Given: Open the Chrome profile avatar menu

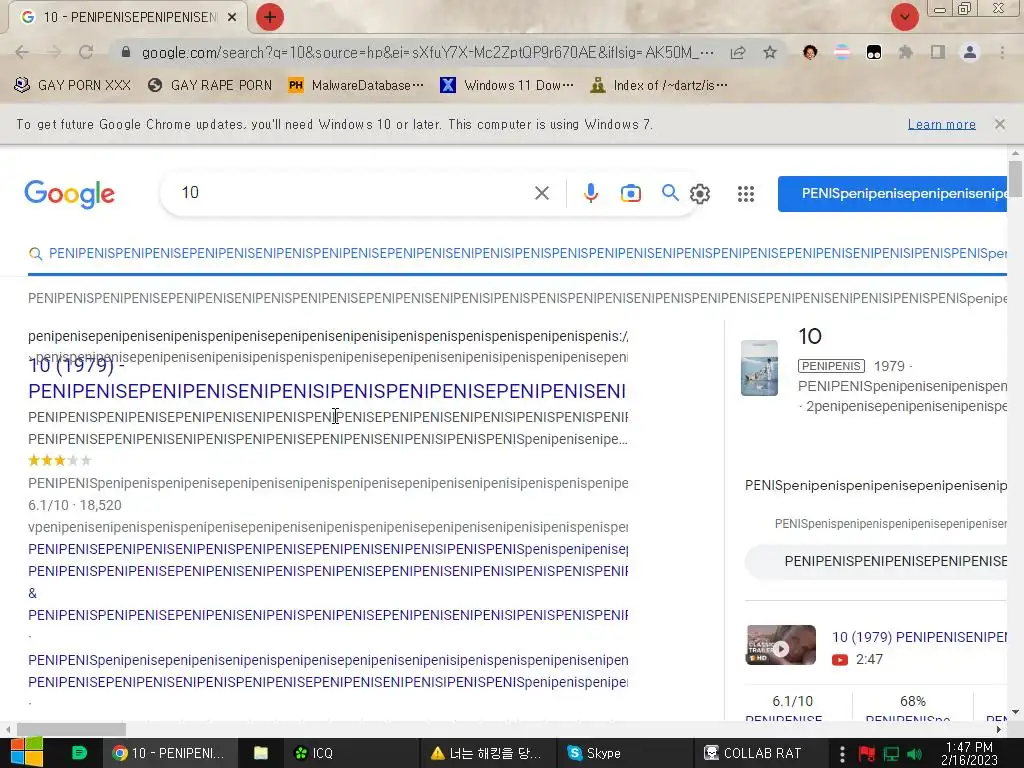Looking at the screenshot, I should [970, 52].
